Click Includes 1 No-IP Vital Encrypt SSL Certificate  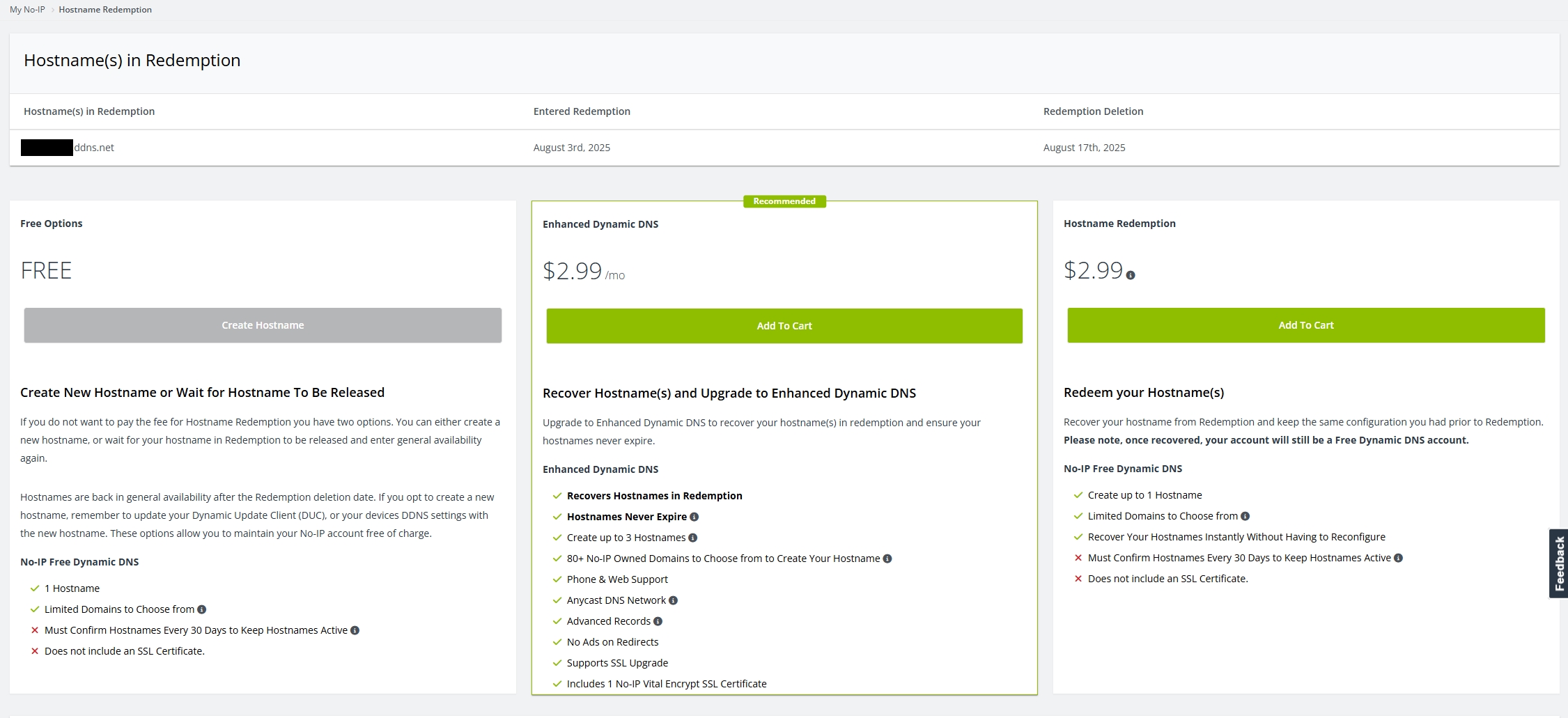pos(667,684)
